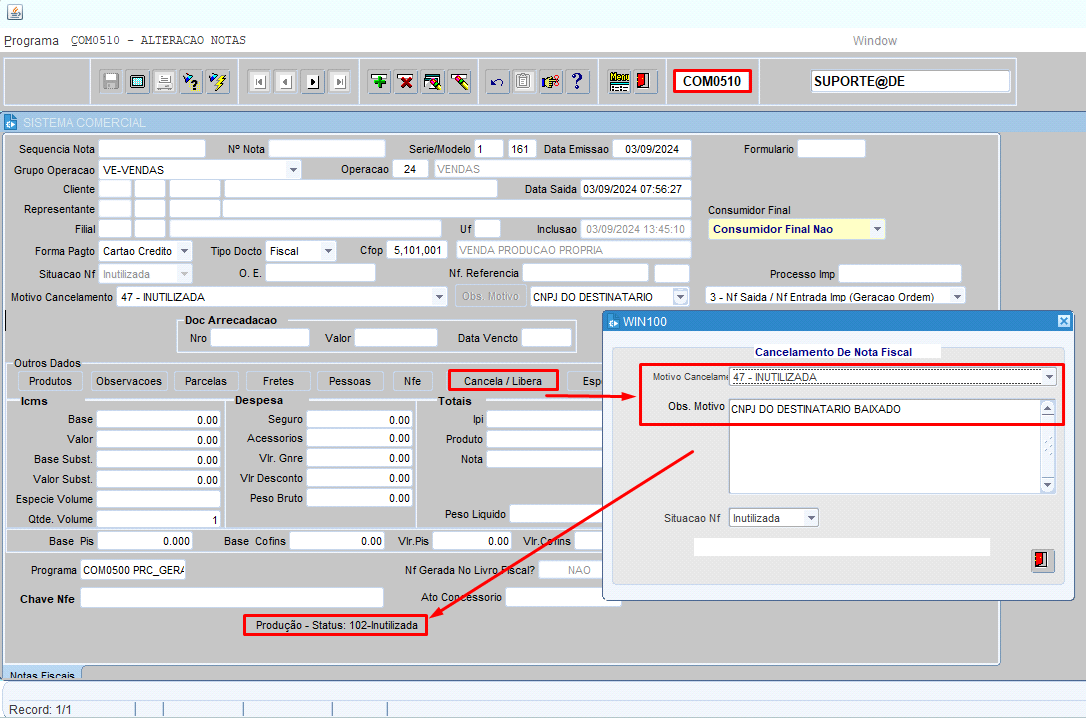
Task: Open Forma Pagto Cartao Credito dropdown
Action: click(x=184, y=251)
